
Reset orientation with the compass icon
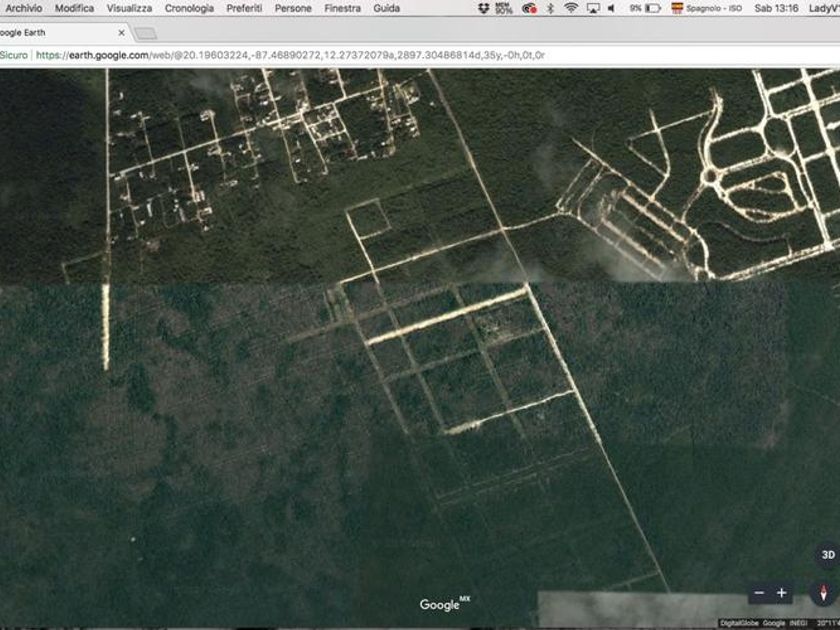coord(825,593)
